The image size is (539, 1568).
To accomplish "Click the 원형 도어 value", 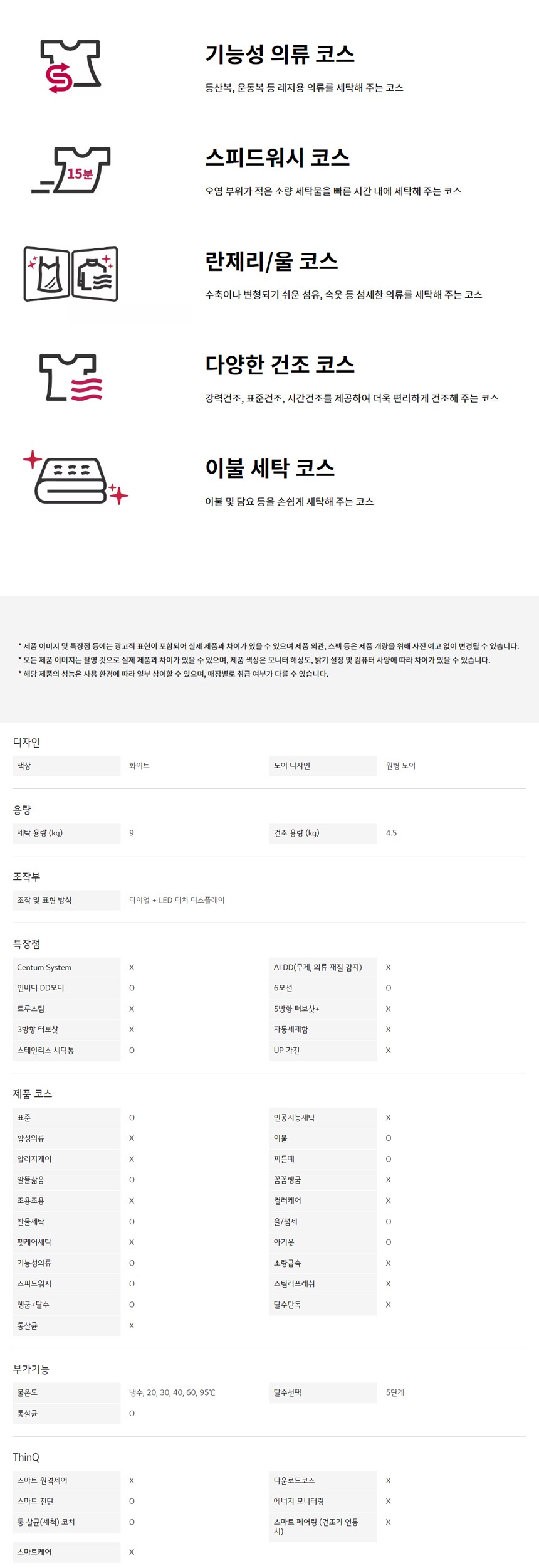I will (x=400, y=766).
